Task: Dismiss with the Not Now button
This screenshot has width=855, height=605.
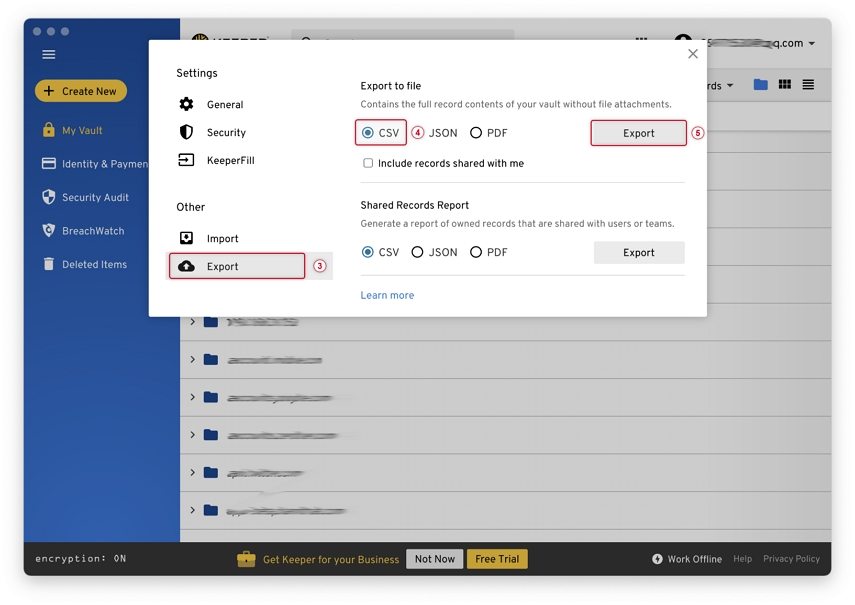Action: pyautogui.click(x=435, y=559)
